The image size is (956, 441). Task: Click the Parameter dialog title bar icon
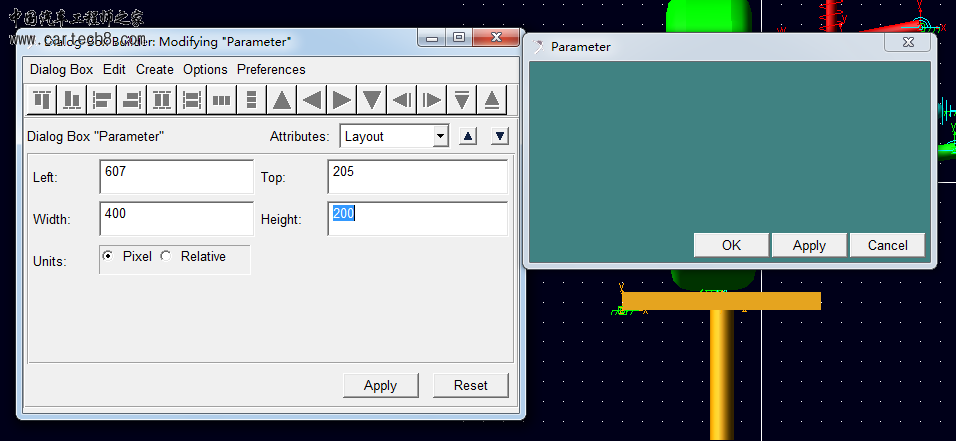538,46
